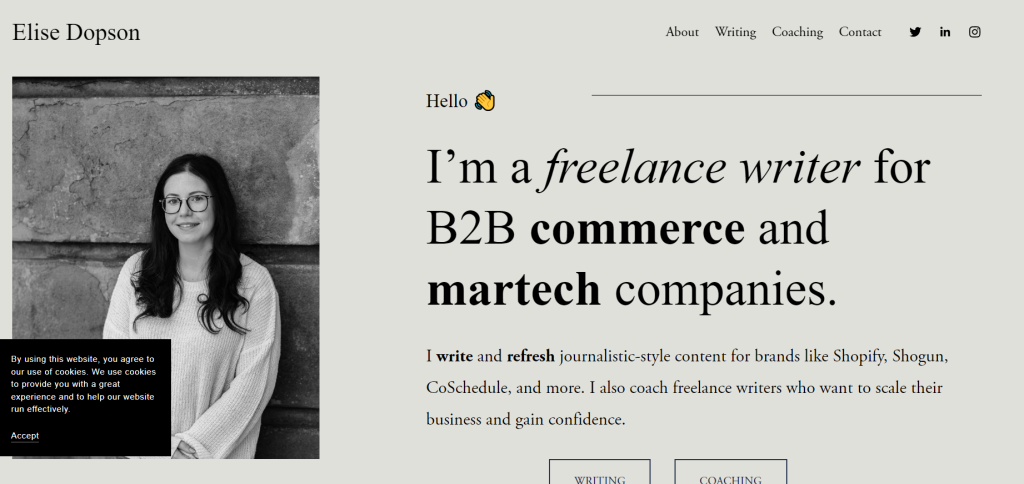The image size is (1024, 484).
Task: Click the bold word "martech" in headline
Action: click(x=514, y=290)
